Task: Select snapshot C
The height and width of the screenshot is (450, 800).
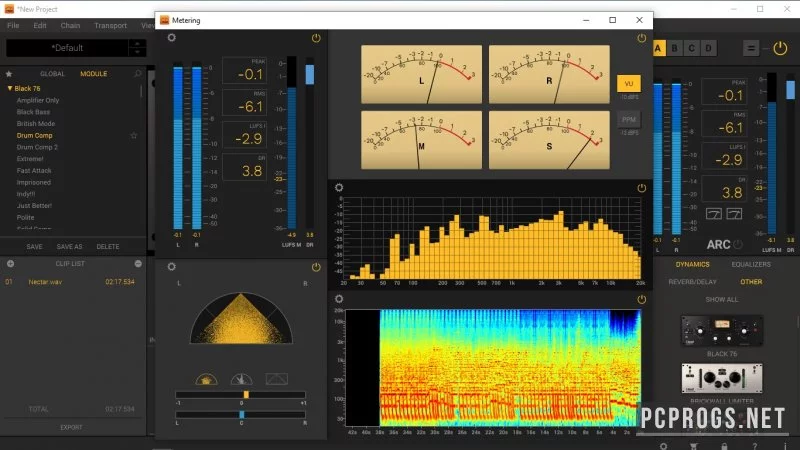Action: click(x=691, y=48)
